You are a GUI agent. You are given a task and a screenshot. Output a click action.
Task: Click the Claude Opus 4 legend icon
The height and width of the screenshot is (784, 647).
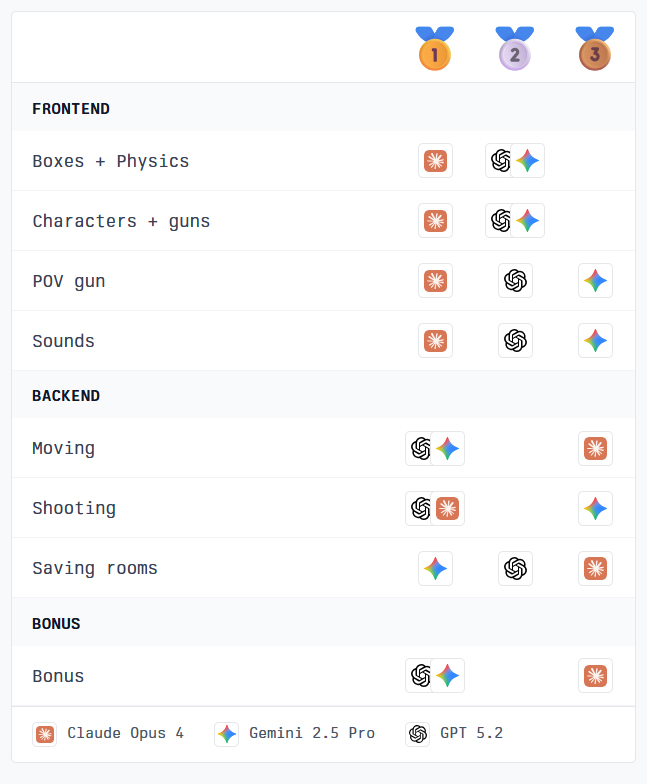coord(44,734)
